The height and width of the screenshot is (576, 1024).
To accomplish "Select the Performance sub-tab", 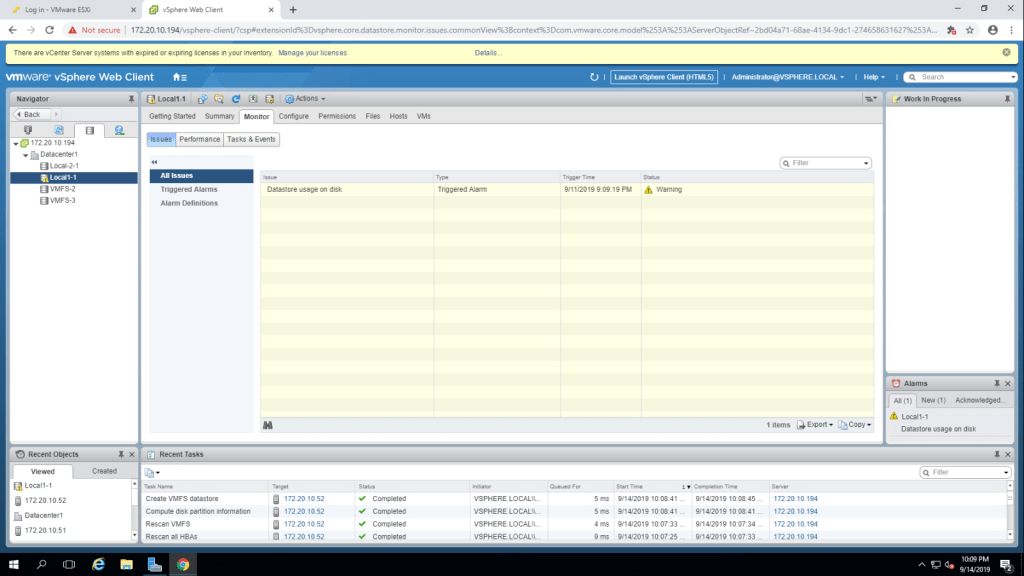I will click(x=199, y=139).
